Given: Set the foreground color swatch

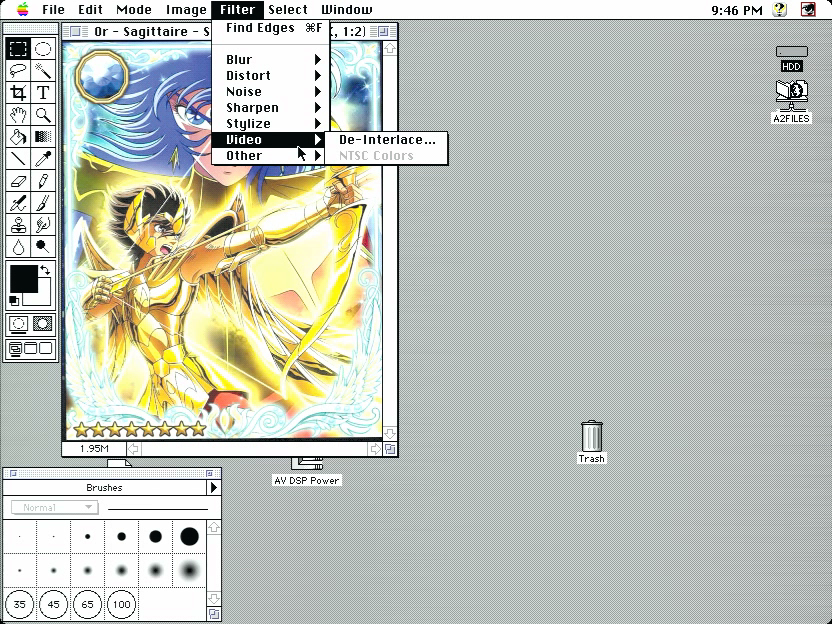Looking at the screenshot, I should (x=24, y=279).
